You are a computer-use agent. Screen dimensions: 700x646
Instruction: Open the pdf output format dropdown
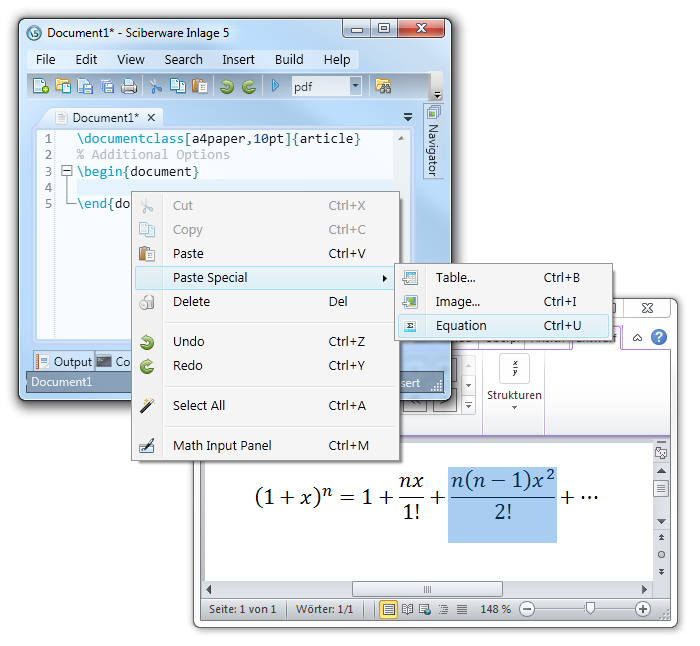coord(355,85)
